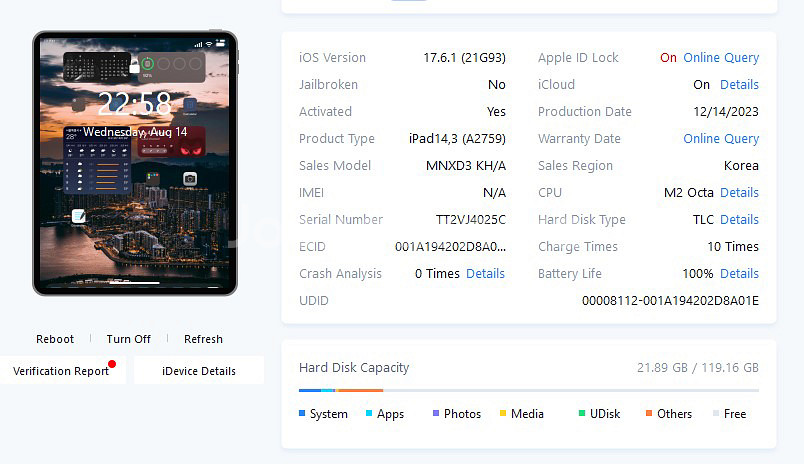The width and height of the screenshot is (804, 464).
Task: Click the production date 12/14/2023
Action: point(726,112)
